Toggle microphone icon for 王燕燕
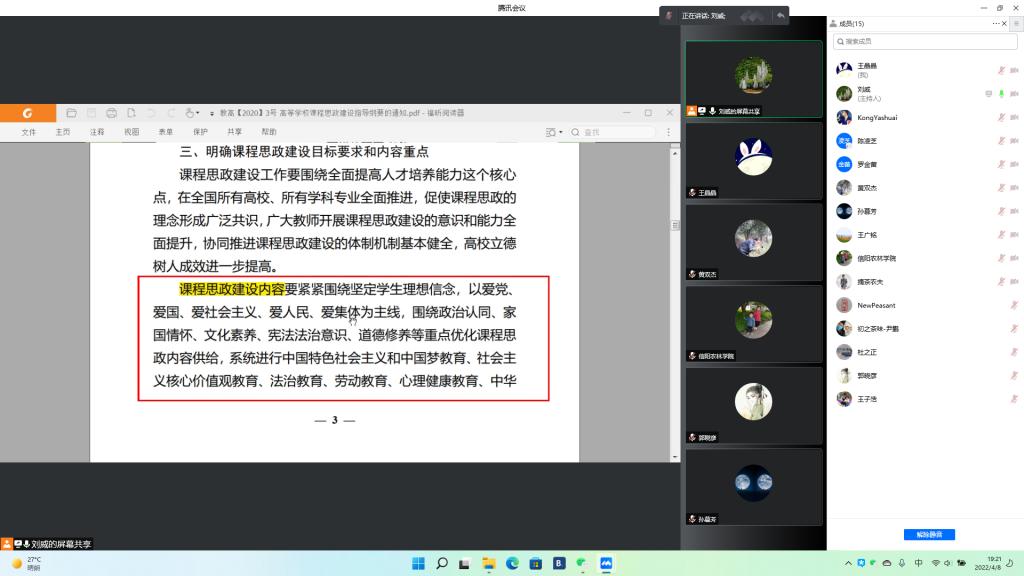This screenshot has height=576, width=1024. (x=1001, y=70)
